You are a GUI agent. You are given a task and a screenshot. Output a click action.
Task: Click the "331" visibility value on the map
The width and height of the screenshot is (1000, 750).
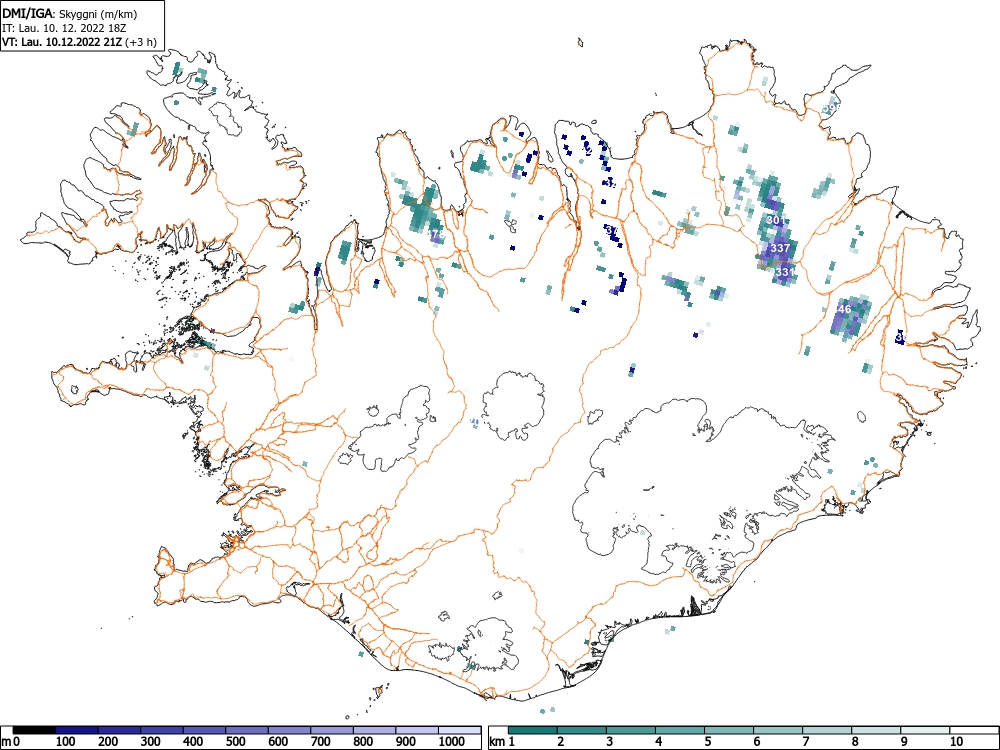pos(785,272)
